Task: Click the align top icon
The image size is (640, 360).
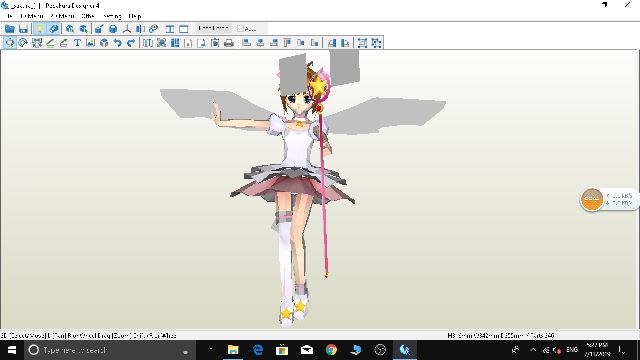Action: coord(287,42)
